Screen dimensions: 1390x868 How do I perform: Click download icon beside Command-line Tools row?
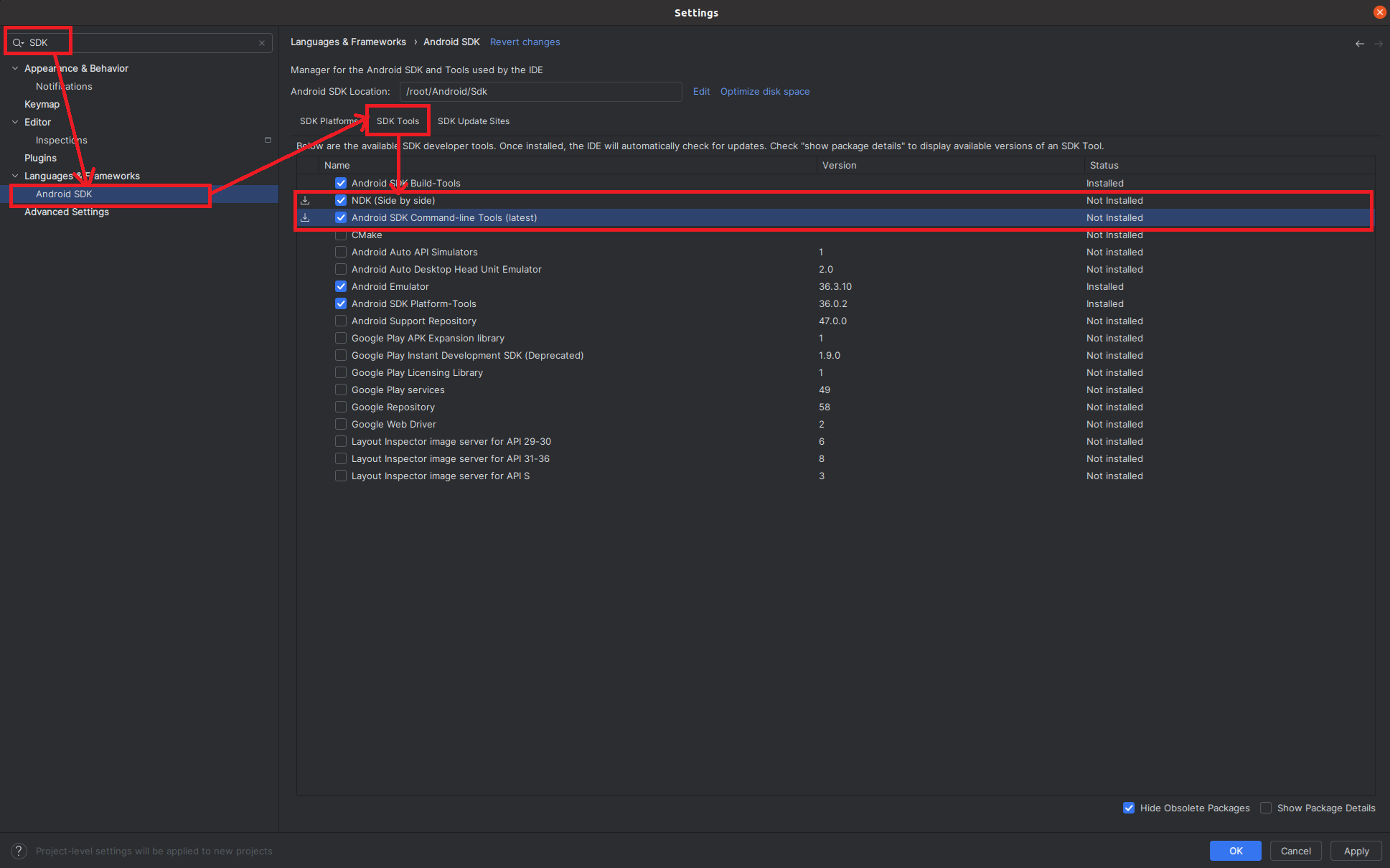[305, 218]
